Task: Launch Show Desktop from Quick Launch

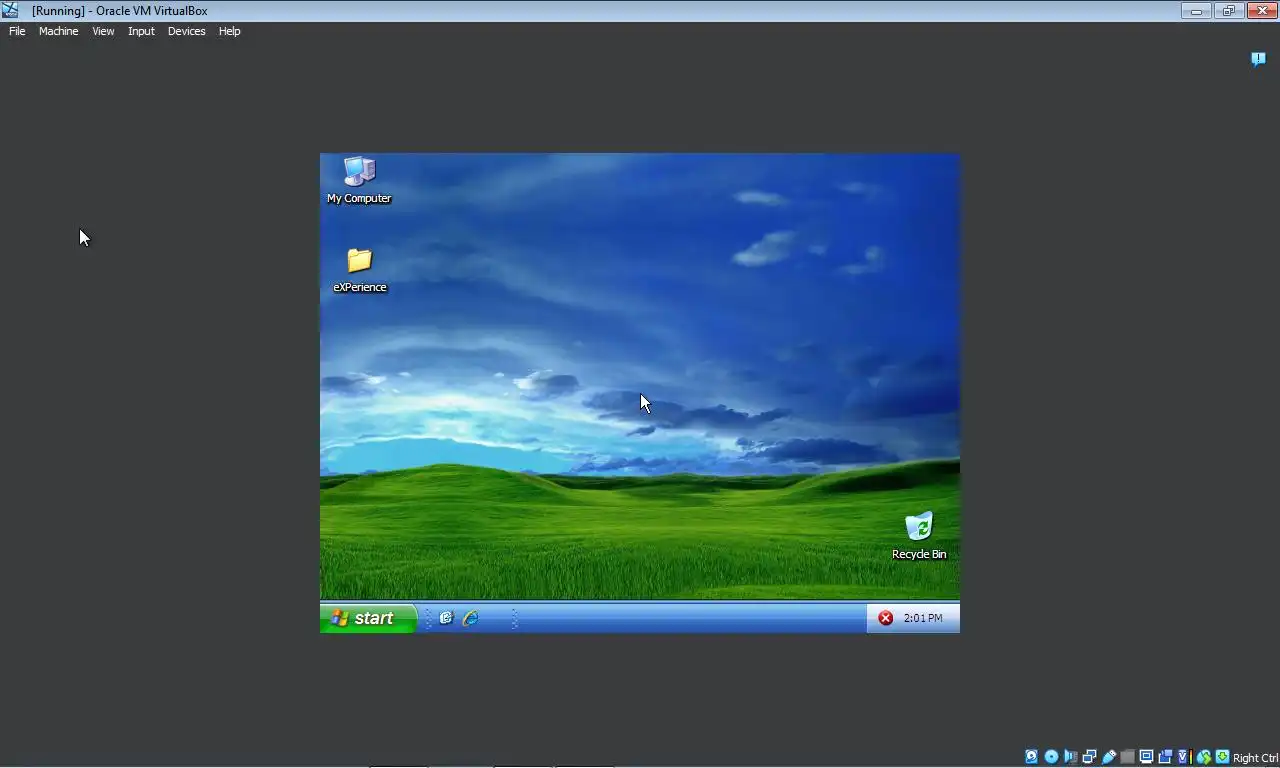Action: pos(446,618)
